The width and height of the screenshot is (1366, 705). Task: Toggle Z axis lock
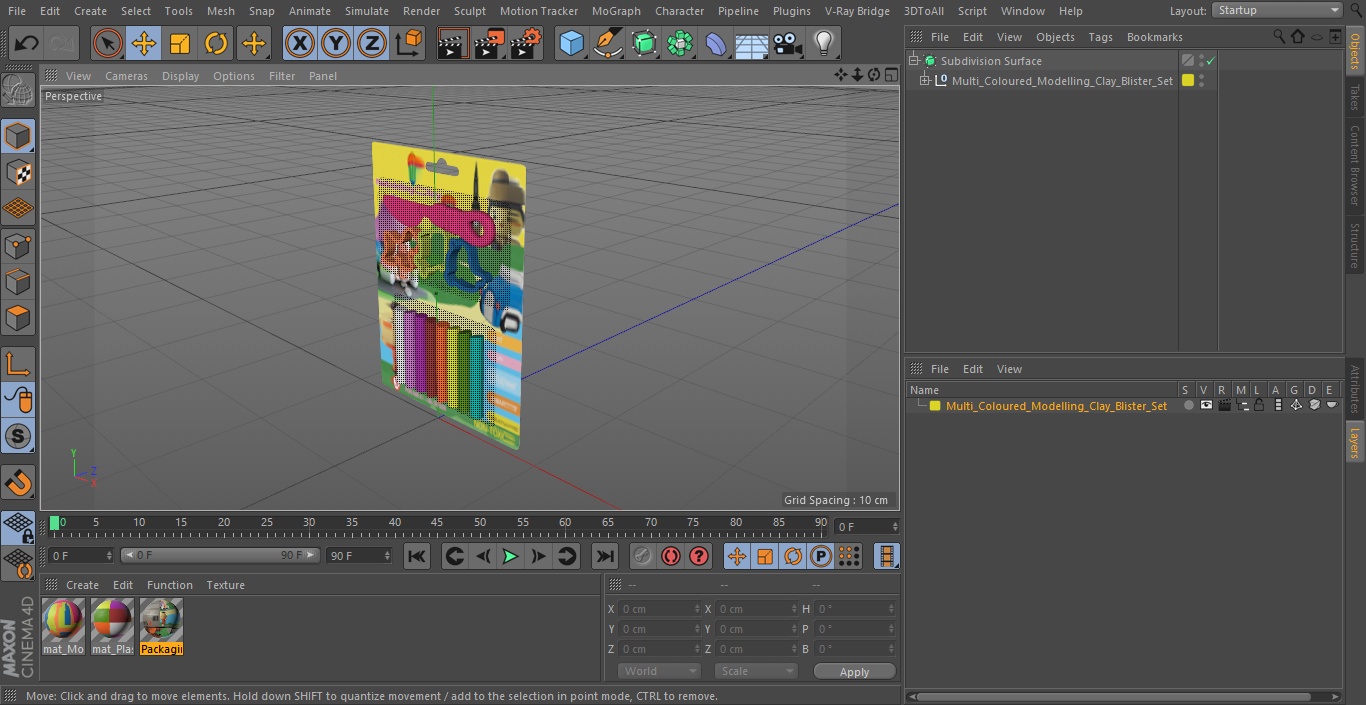point(372,43)
